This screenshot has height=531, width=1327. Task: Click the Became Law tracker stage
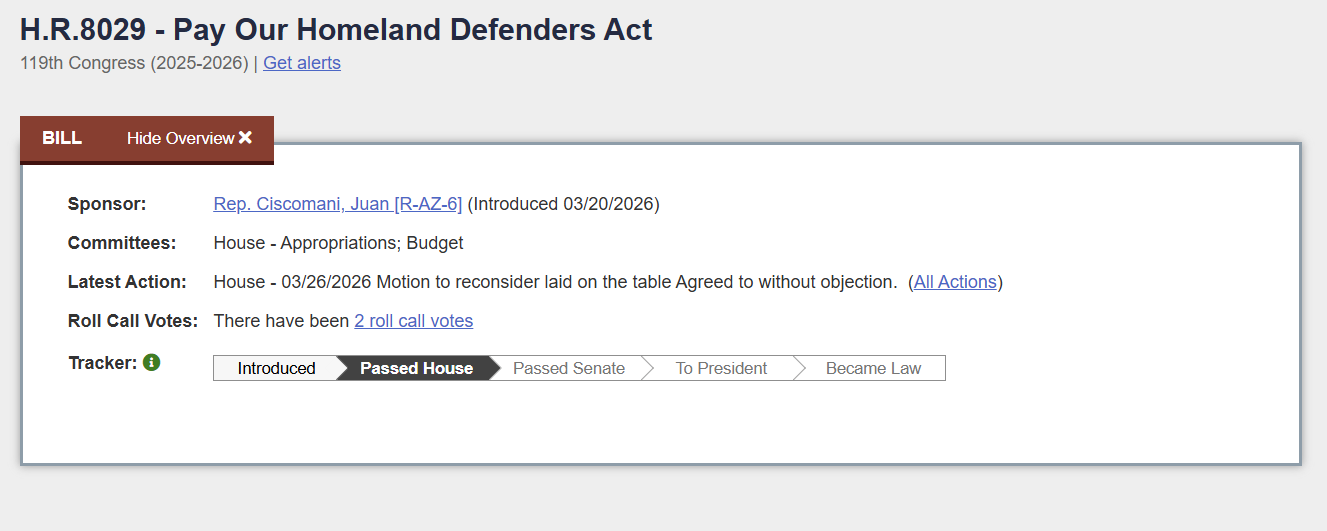873,368
